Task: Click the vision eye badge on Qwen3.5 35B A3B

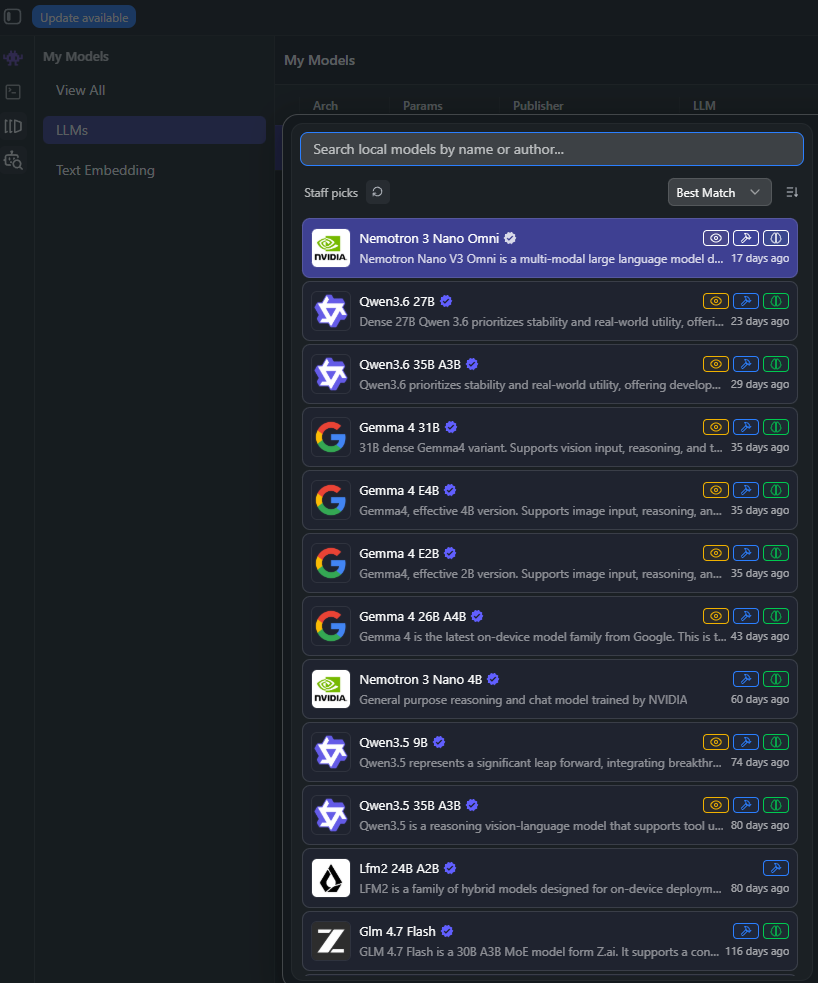Action: pos(716,805)
